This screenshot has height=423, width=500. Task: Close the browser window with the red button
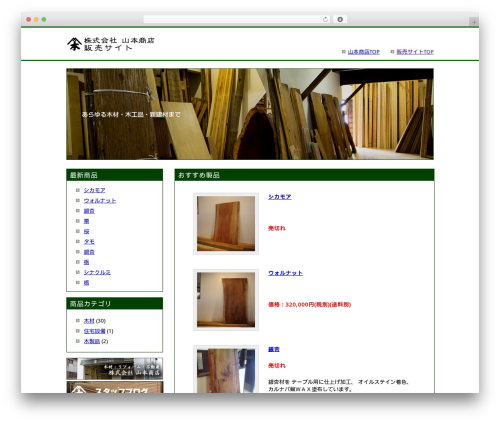click(x=29, y=19)
